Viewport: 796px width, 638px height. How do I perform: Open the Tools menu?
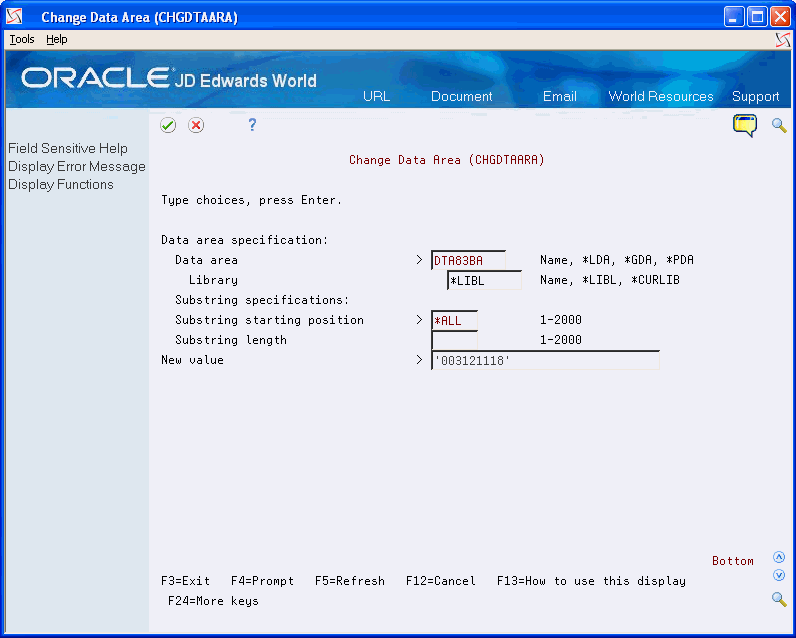(x=22, y=39)
